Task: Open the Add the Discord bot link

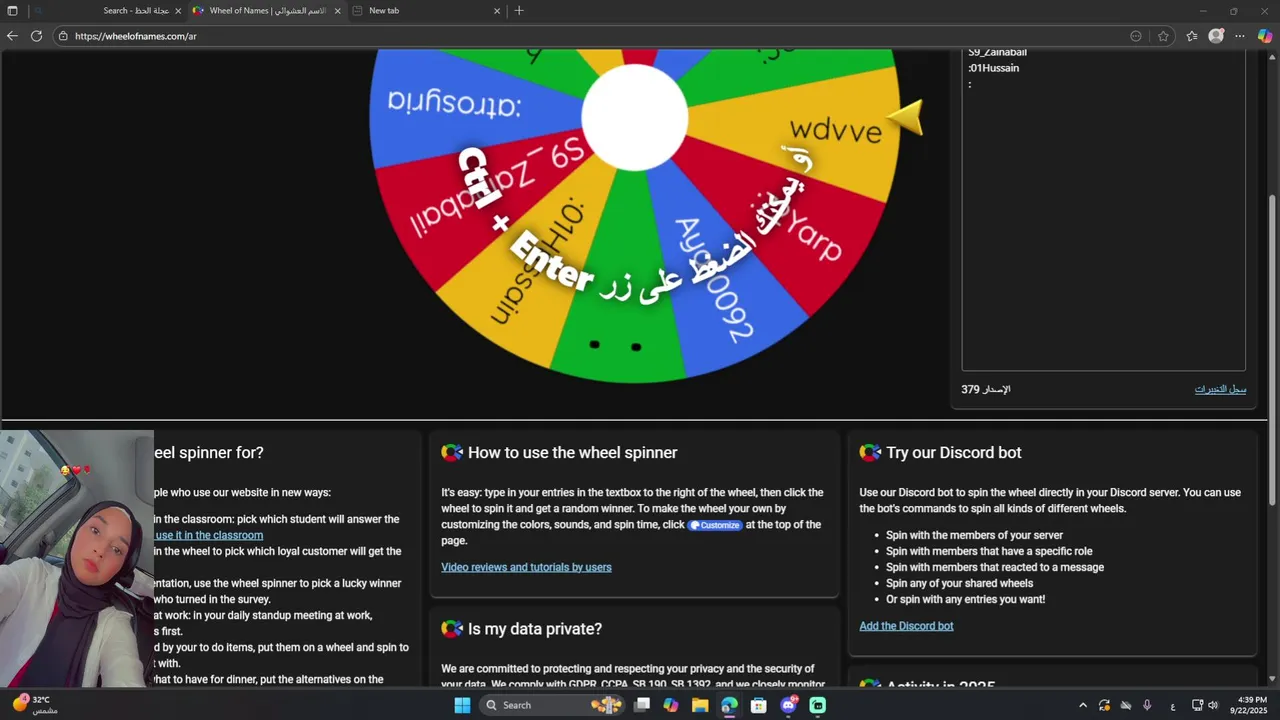Action: click(906, 626)
